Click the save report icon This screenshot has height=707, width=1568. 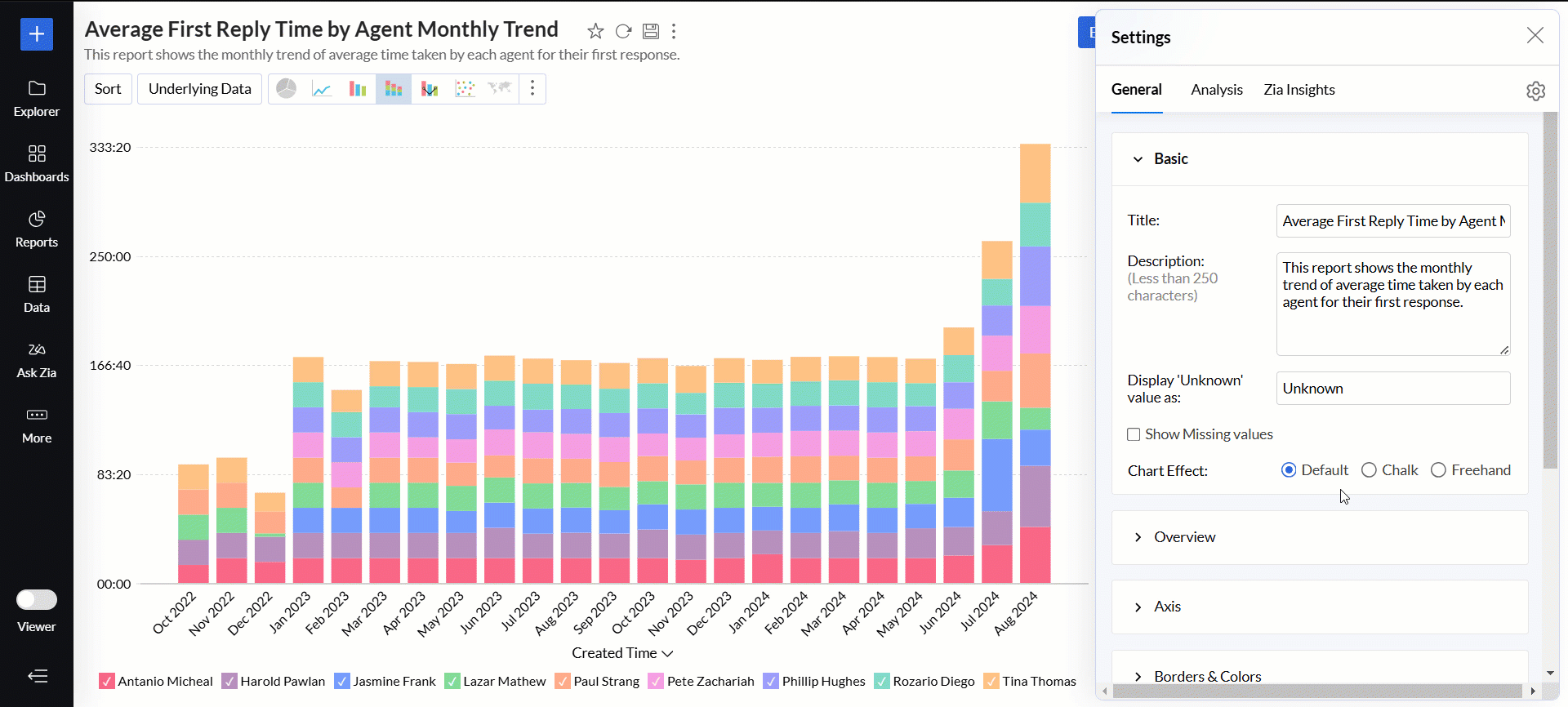click(650, 31)
